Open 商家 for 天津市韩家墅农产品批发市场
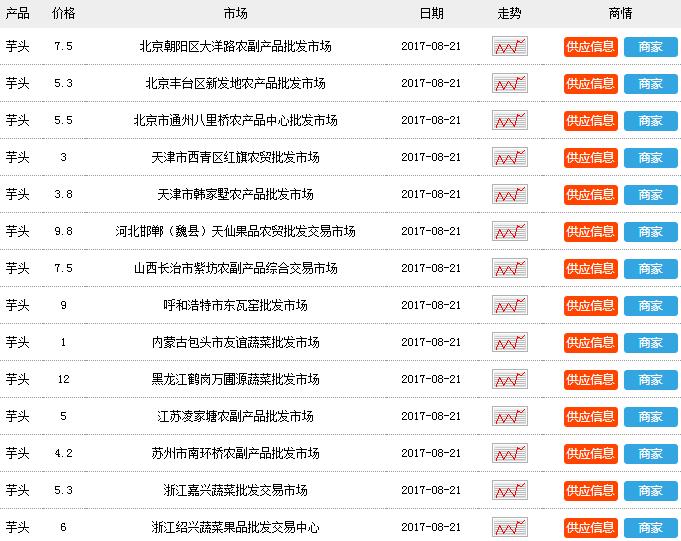This screenshot has height=541, width=681. click(x=650, y=195)
